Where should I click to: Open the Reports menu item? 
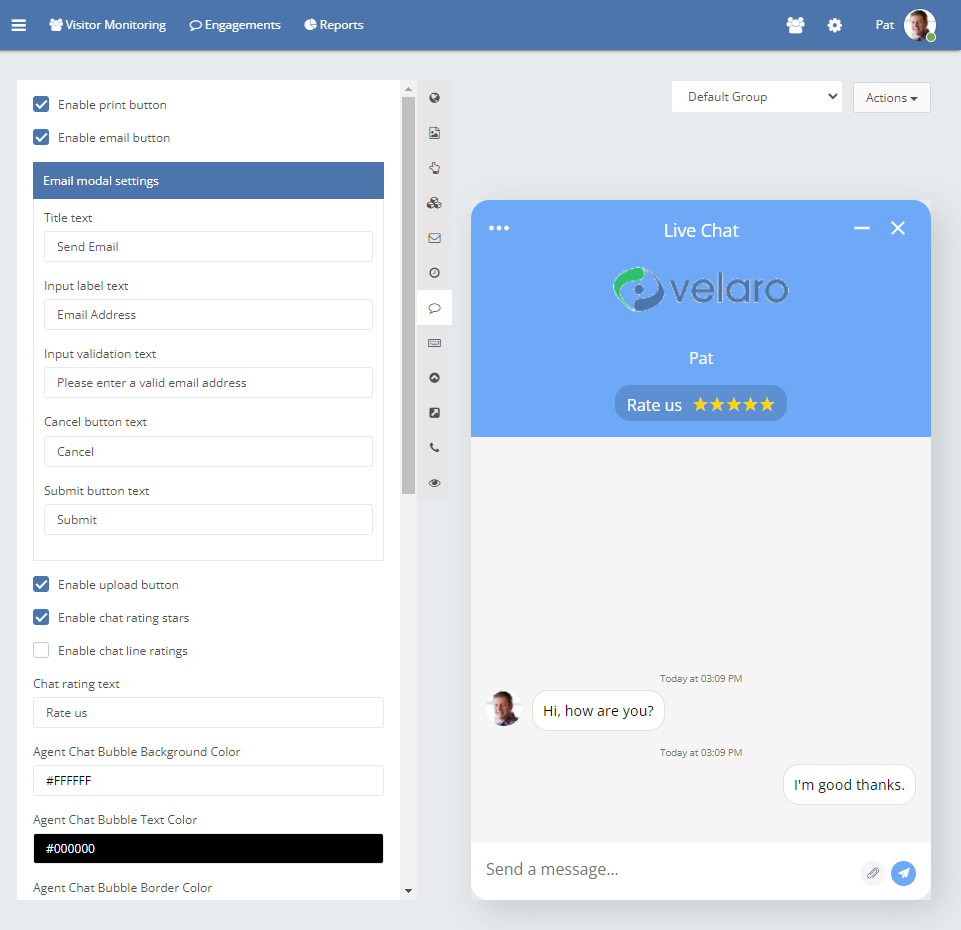click(x=334, y=25)
